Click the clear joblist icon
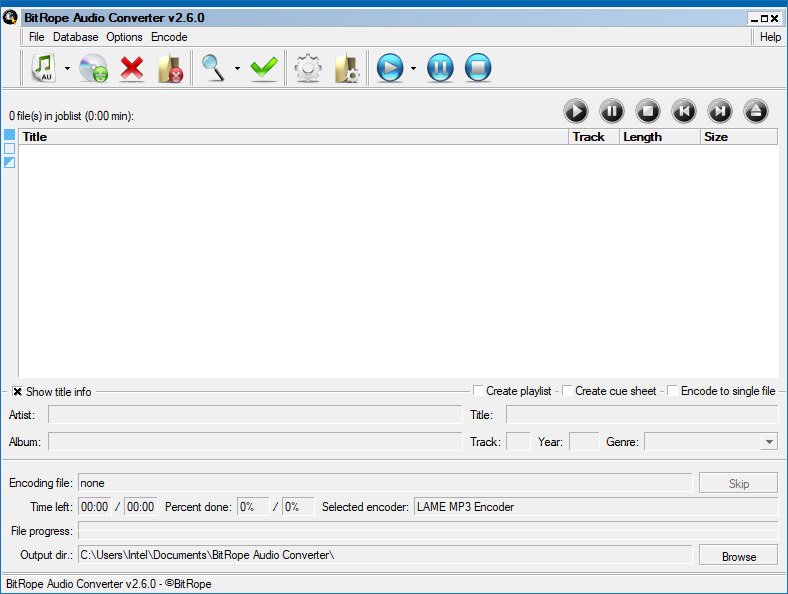788x594 pixels. [x=170, y=68]
